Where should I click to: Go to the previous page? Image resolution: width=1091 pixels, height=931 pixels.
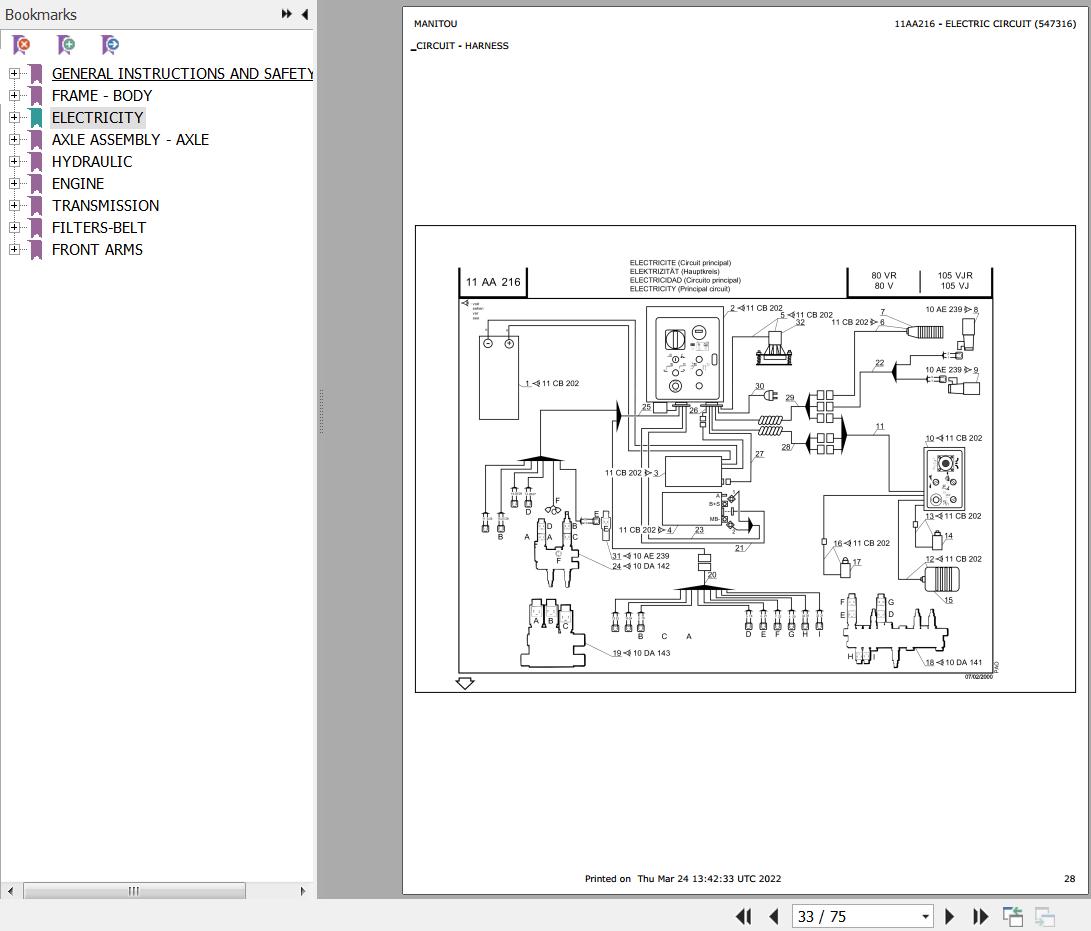coord(774,916)
